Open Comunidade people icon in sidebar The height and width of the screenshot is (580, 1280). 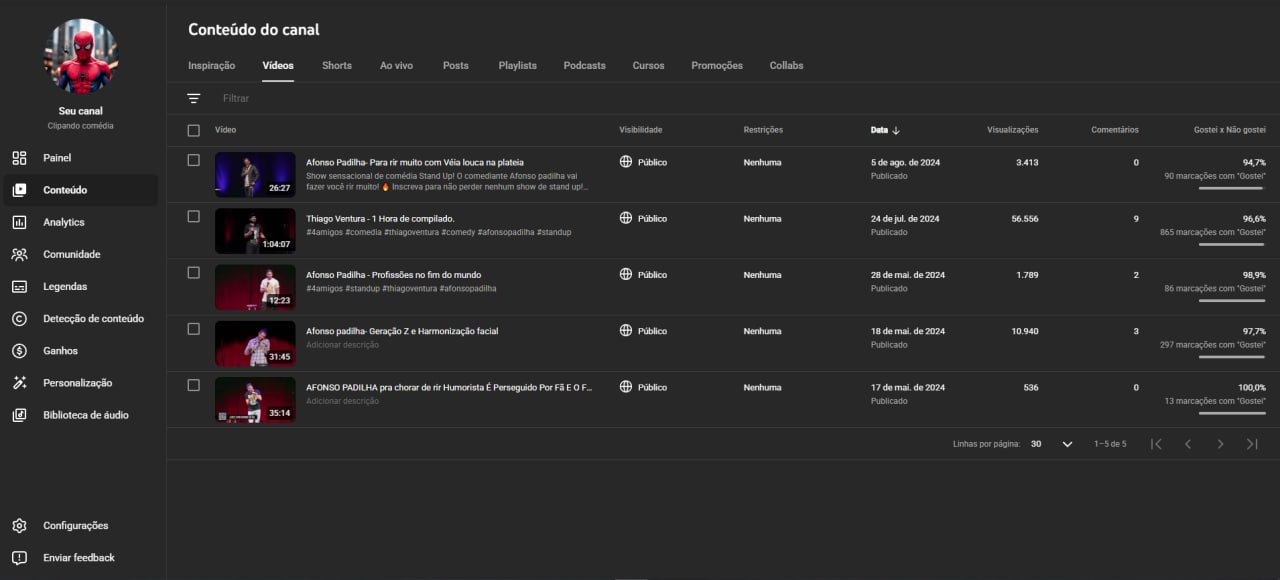pyautogui.click(x=19, y=254)
